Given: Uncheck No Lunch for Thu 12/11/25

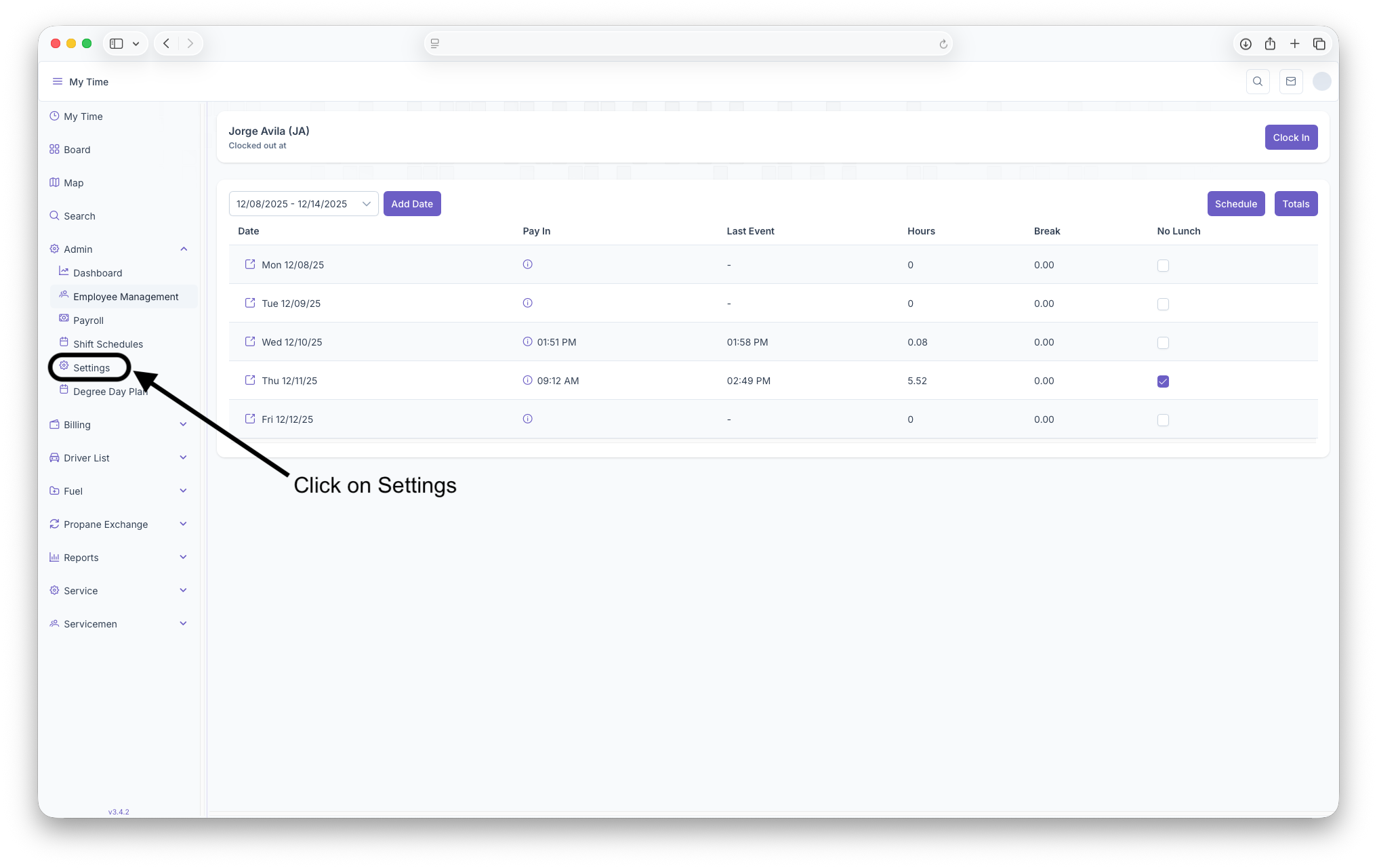Looking at the screenshot, I should click(x=1163, y=381).
